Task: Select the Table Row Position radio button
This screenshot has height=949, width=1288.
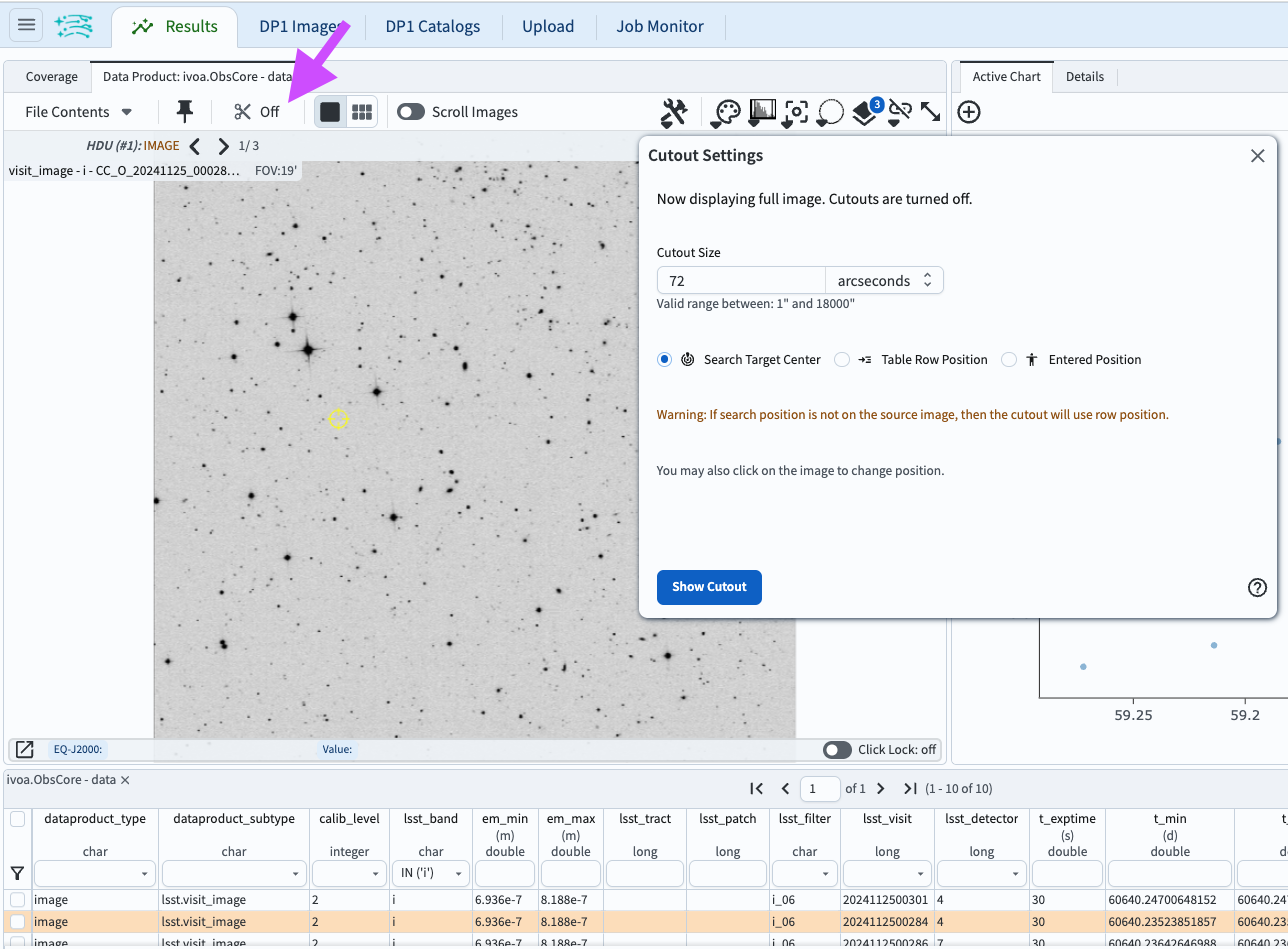Action: click(x=841, y=359)
